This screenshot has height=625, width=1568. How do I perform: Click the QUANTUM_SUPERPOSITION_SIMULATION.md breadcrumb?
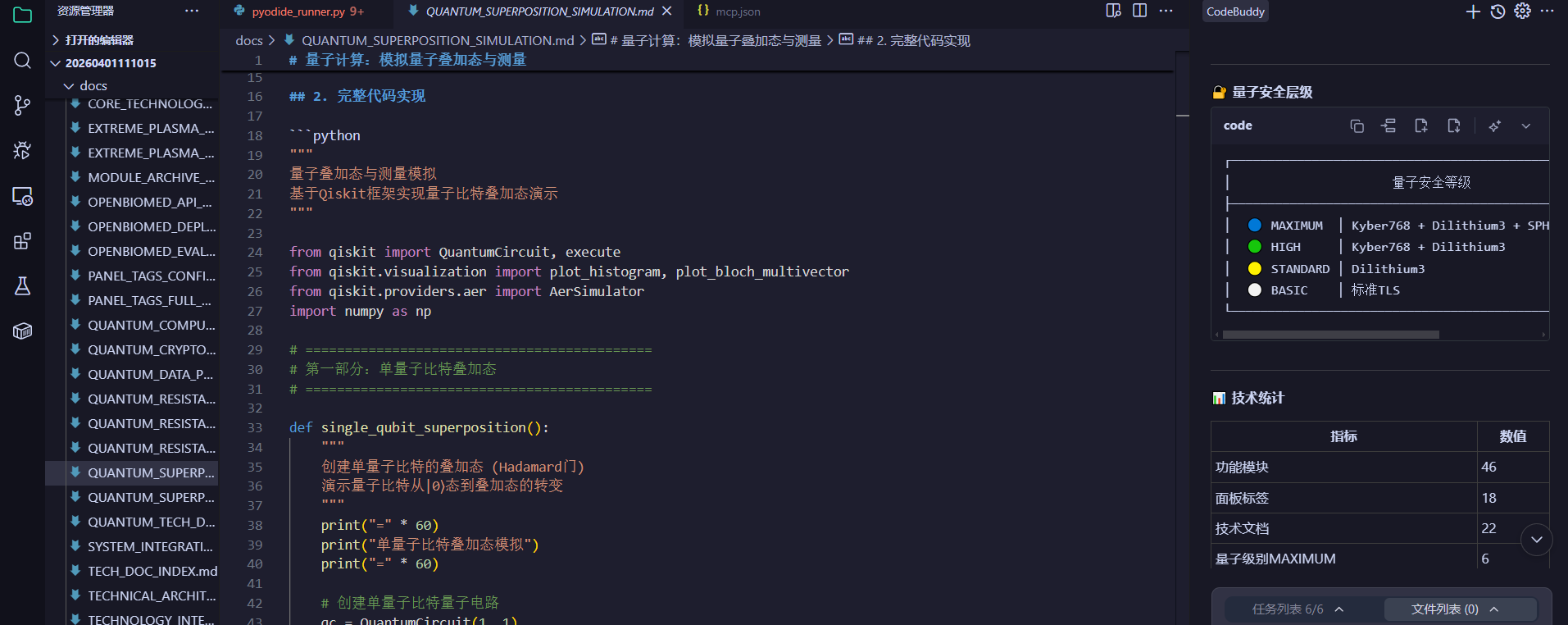[438, 40]
